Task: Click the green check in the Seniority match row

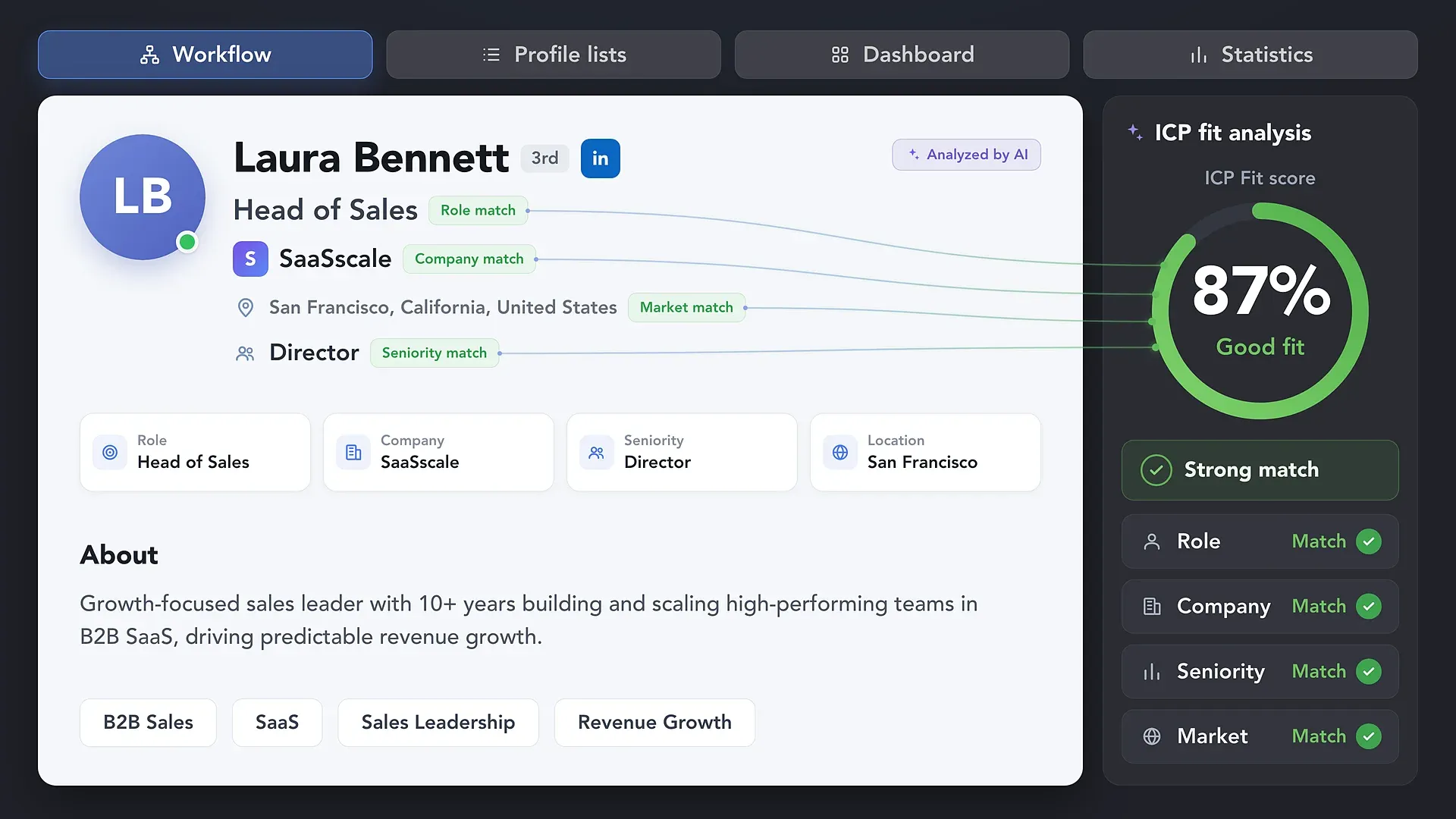Action: [x=1369, y=672]
